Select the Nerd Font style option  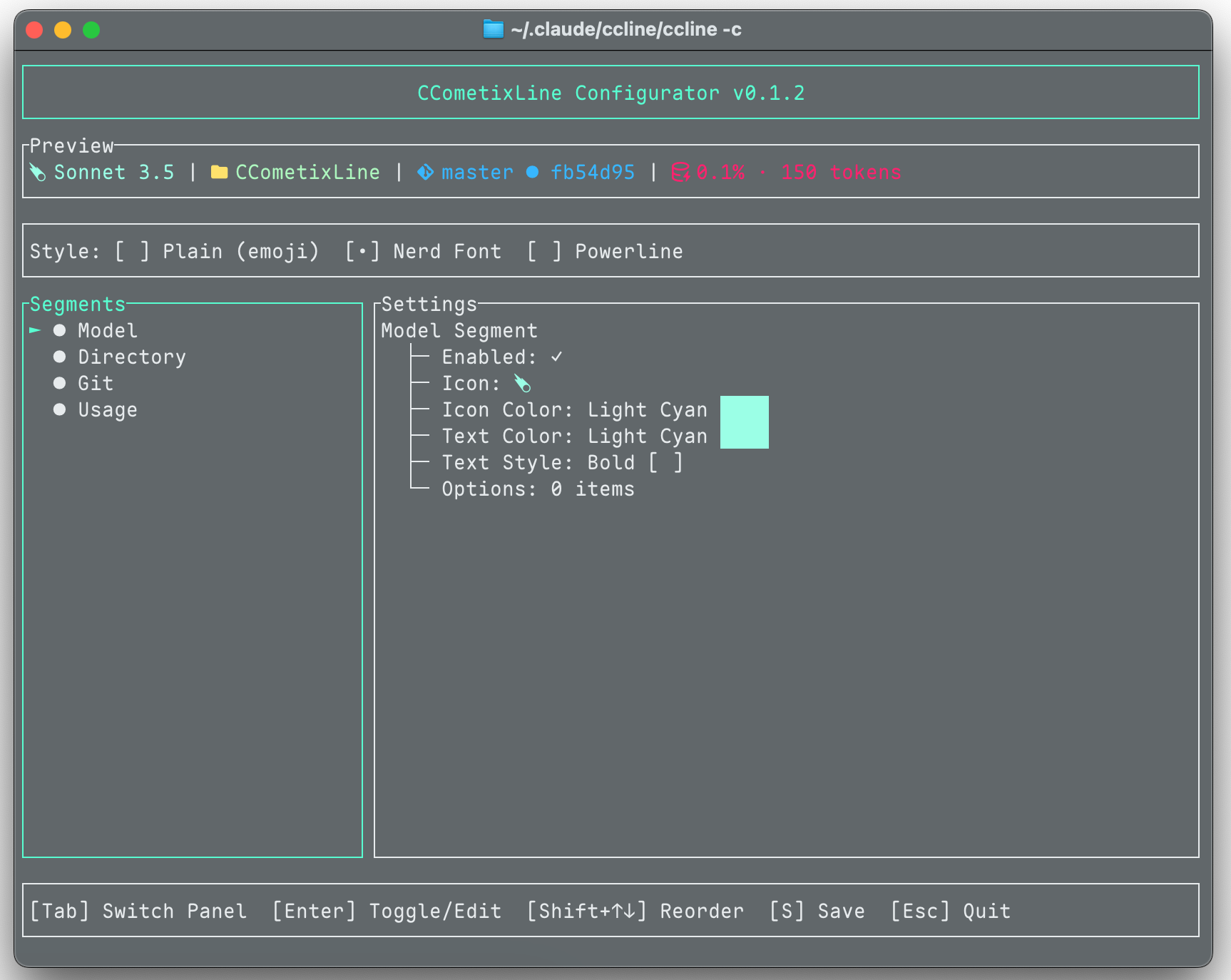tap(423, 251)
